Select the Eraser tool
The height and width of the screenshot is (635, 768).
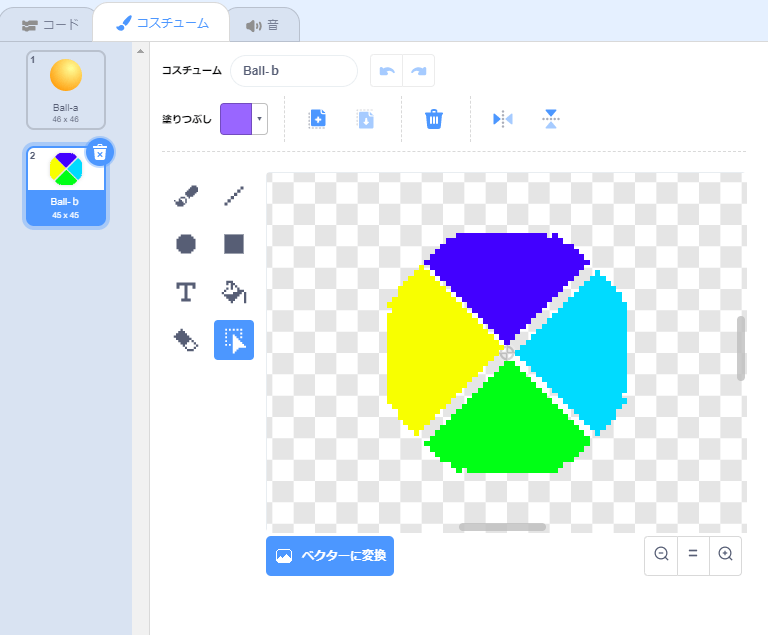(186, 340)
